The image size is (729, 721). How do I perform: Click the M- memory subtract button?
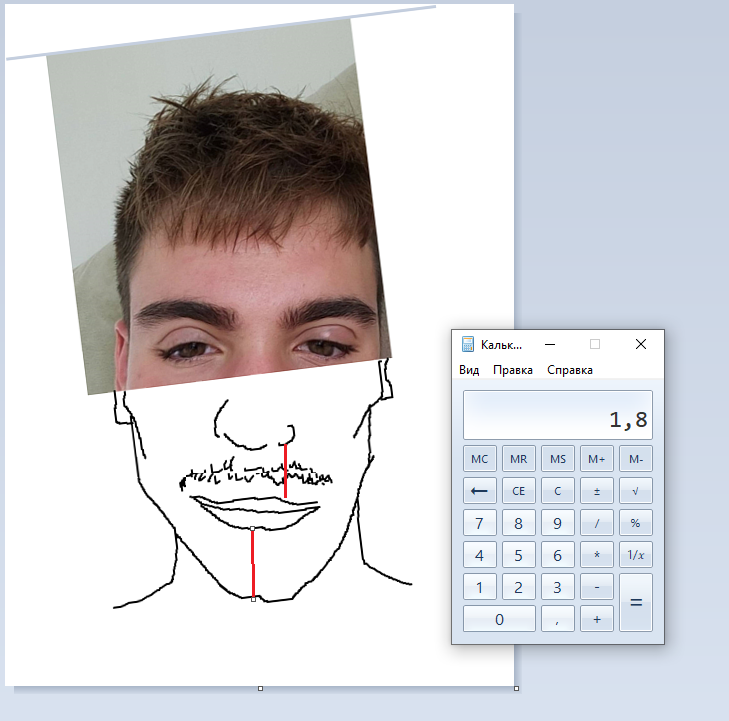point(636,459)
